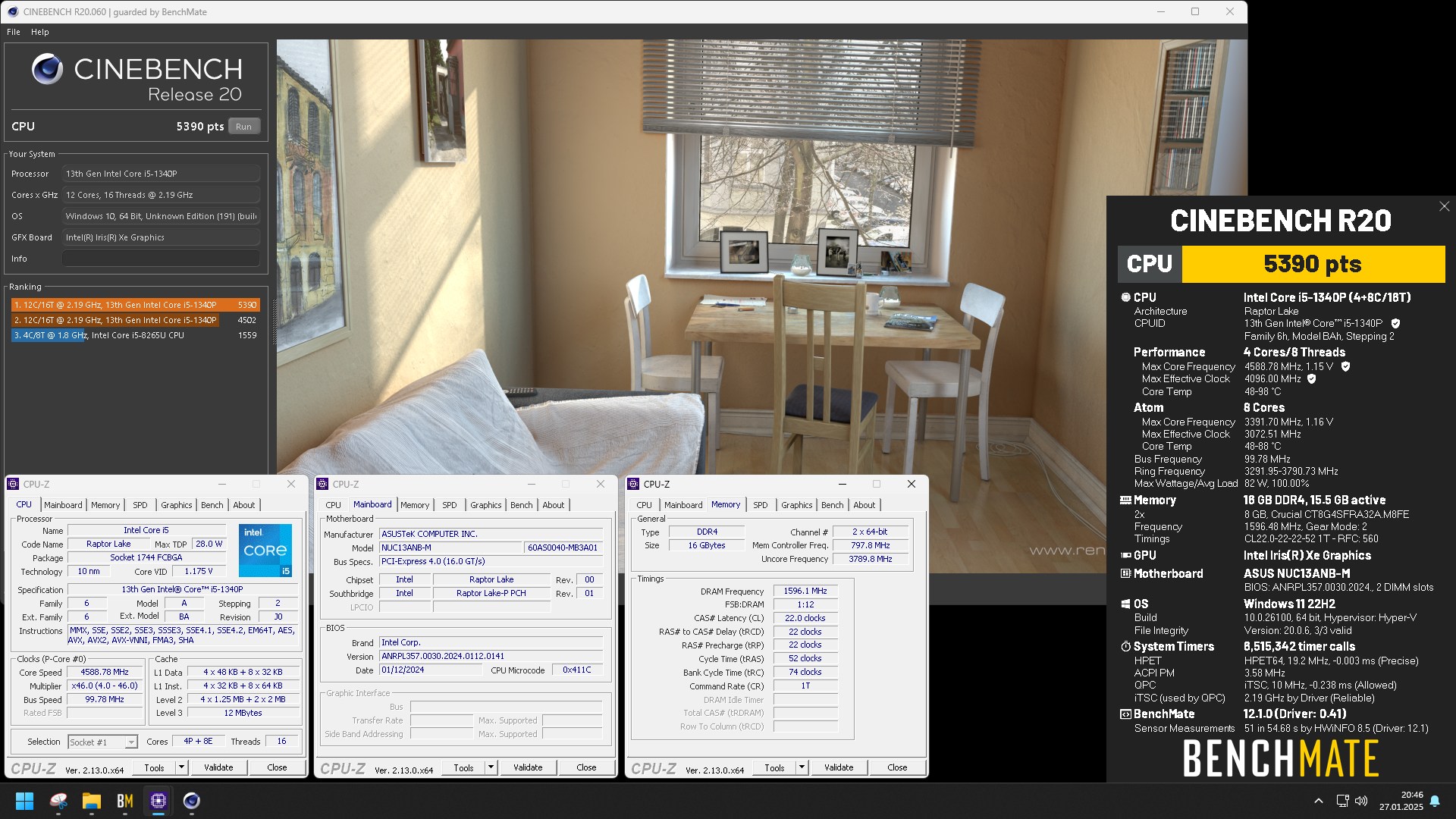
Task: Open CPU-Z taskbar icon
Action: pyautogui.click(x=158, y=801)
